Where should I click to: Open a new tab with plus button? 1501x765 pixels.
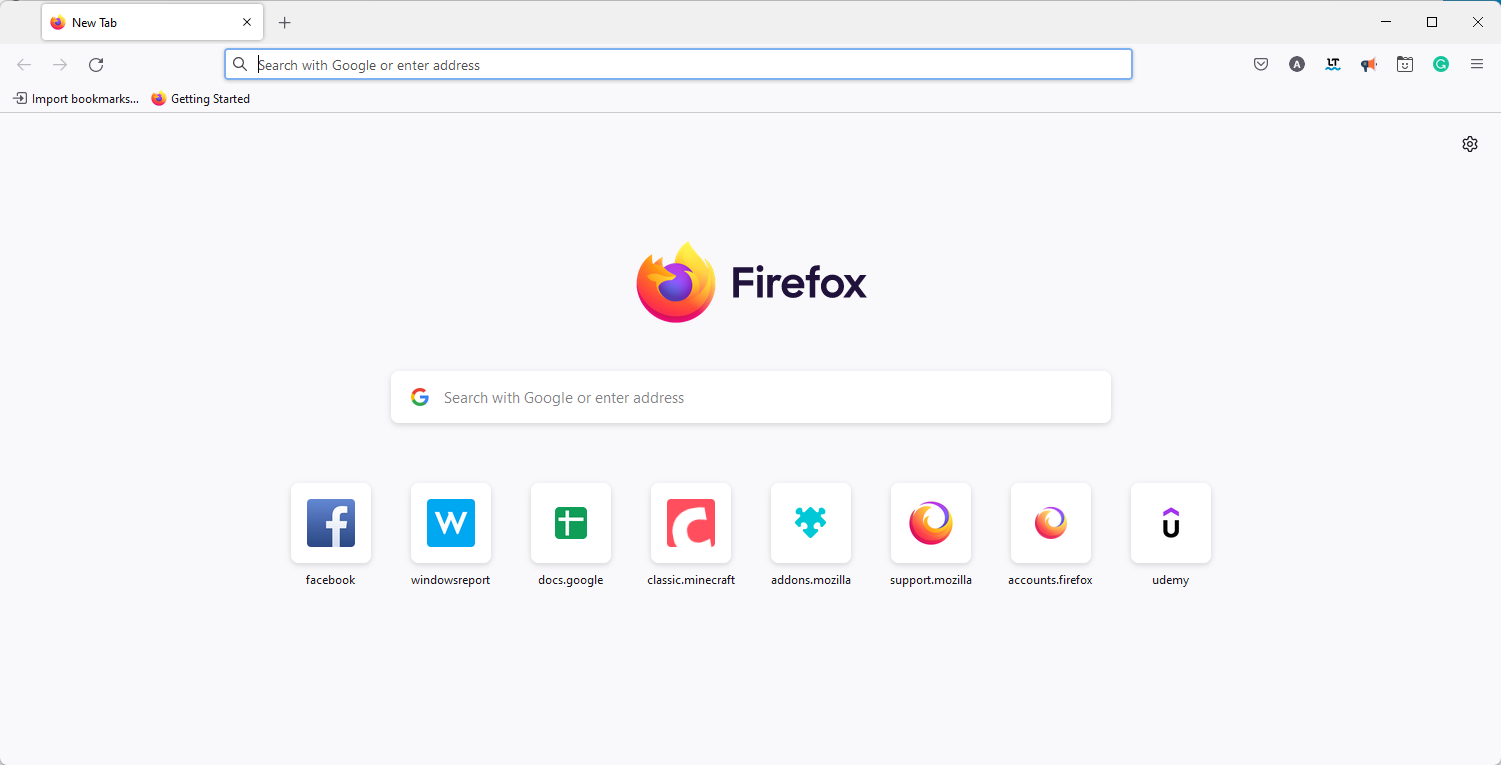pos(285,22)
